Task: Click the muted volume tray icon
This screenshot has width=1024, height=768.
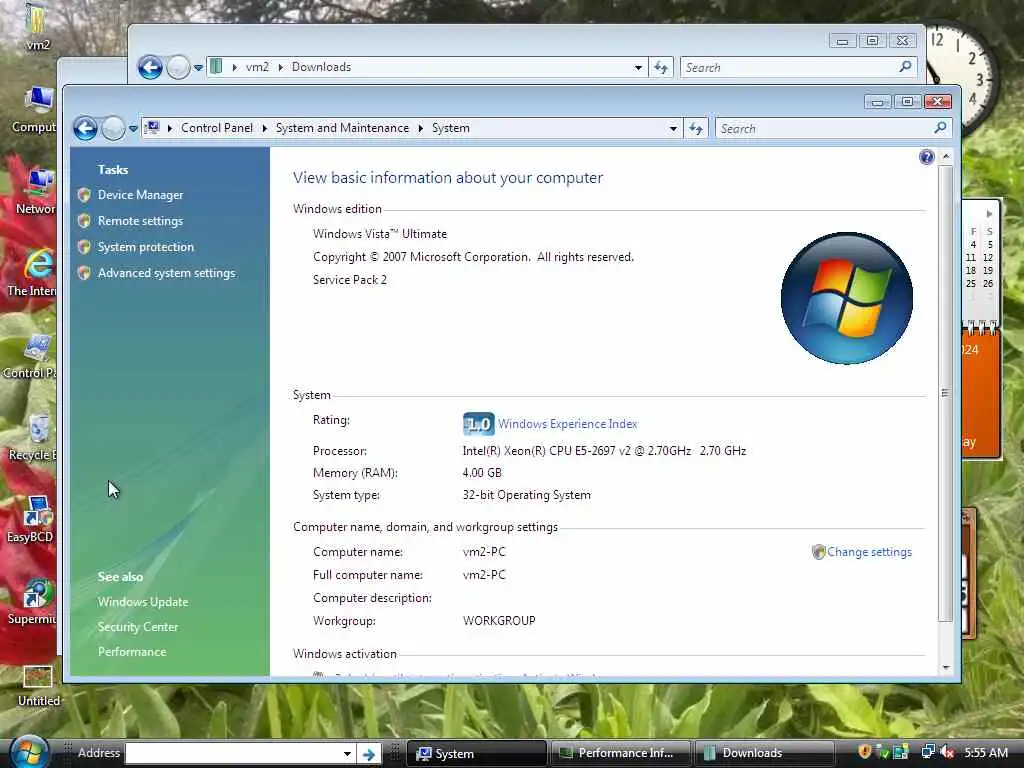Action: click(x=947, y=752)
